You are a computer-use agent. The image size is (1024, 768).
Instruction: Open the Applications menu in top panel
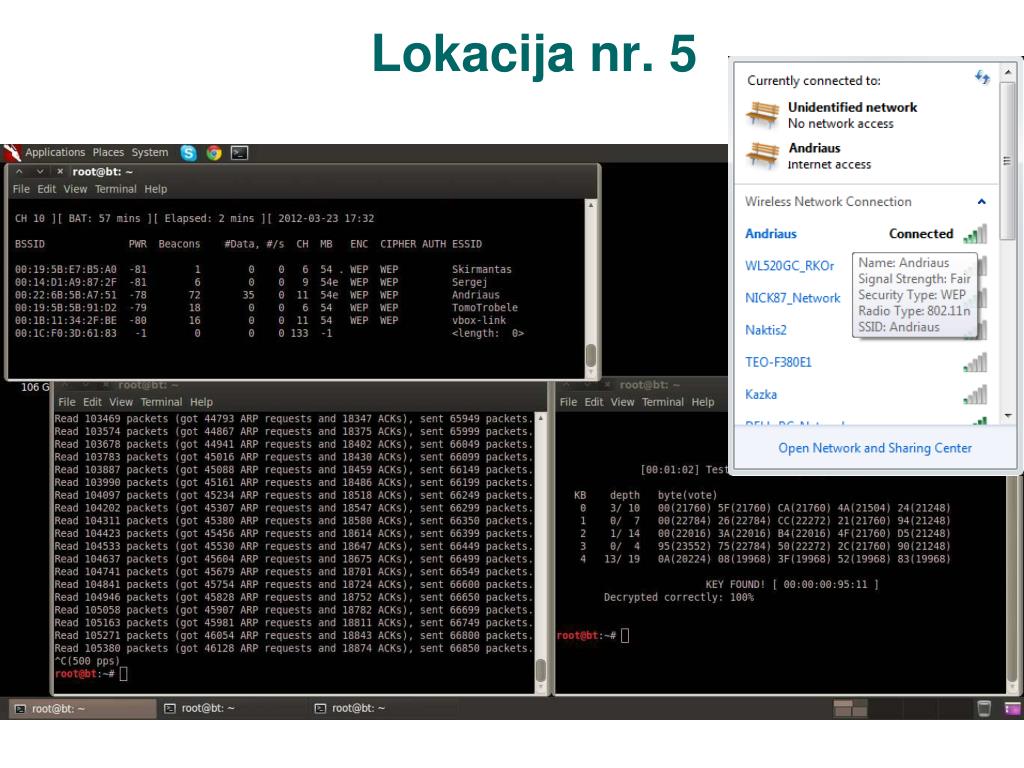click(55, 152)
